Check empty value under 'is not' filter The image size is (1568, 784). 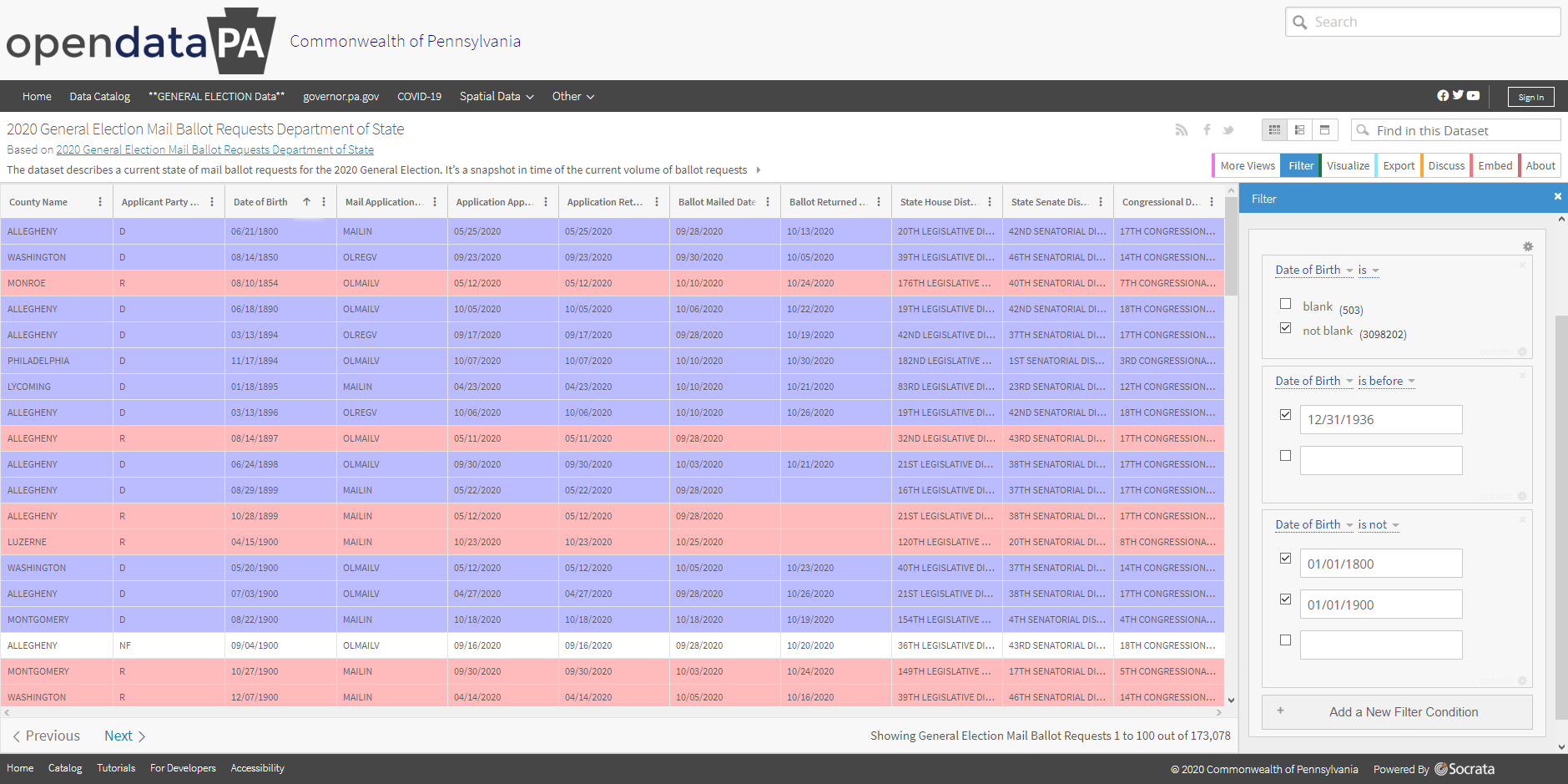(1285, 640)
